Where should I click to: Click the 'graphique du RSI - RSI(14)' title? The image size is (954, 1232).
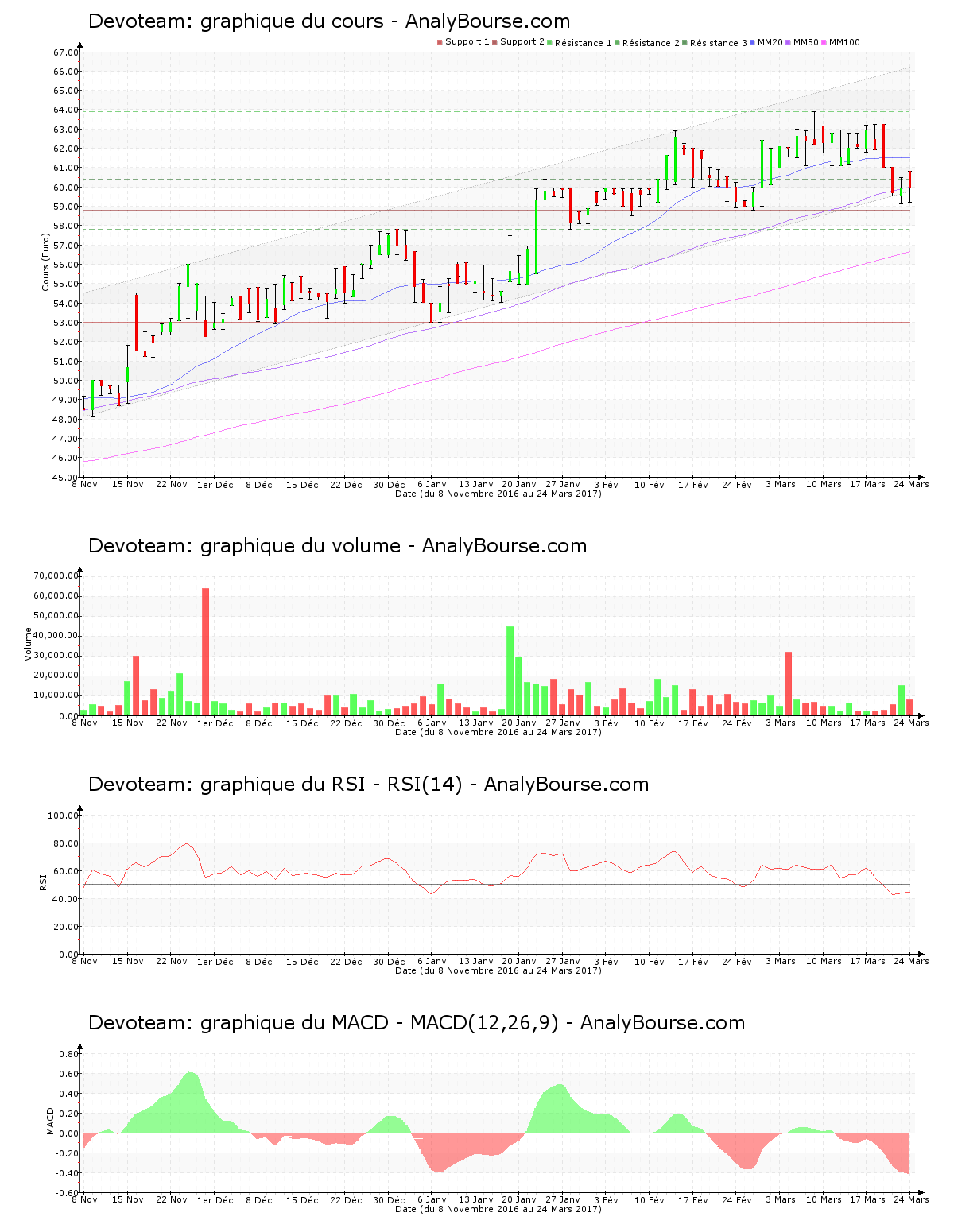click(368, 785)
